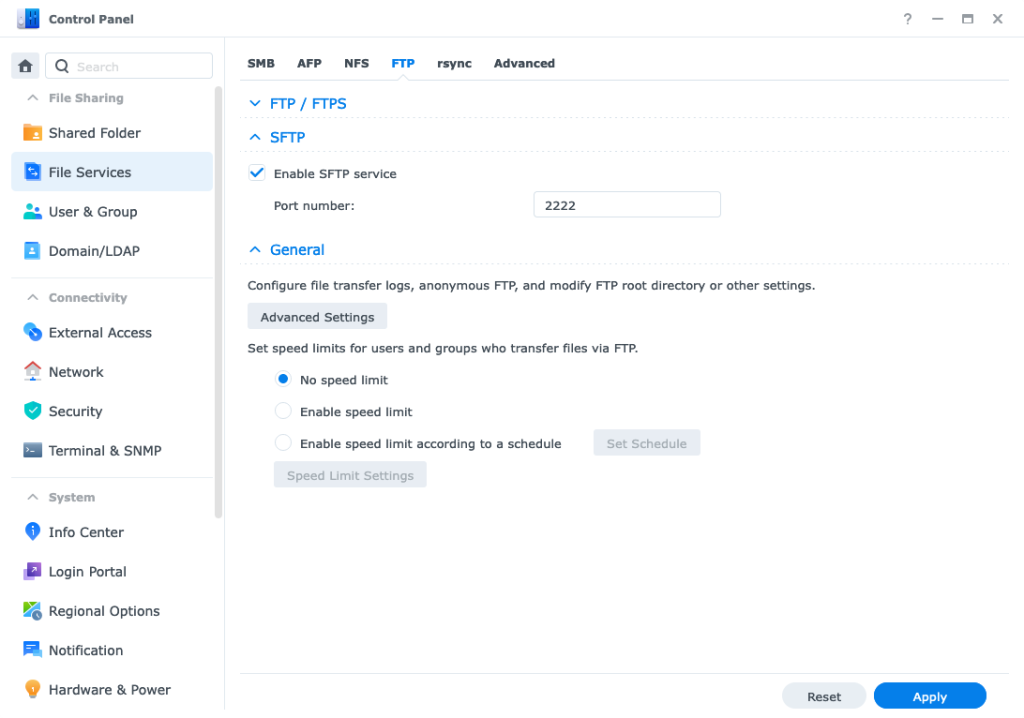The image size is (1024, 718).
Task: Expand the FTP / FTPS section
Action: coord(254,103)
